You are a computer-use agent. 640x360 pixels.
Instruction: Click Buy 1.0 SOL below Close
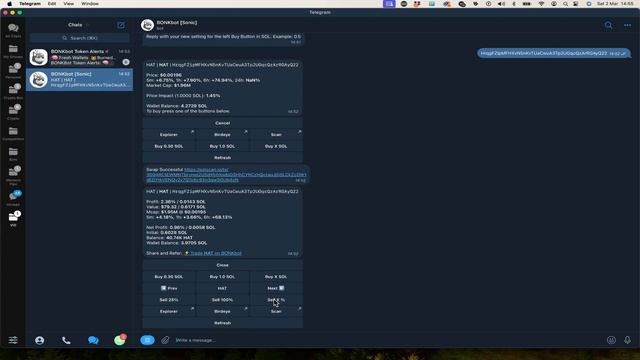222,277
